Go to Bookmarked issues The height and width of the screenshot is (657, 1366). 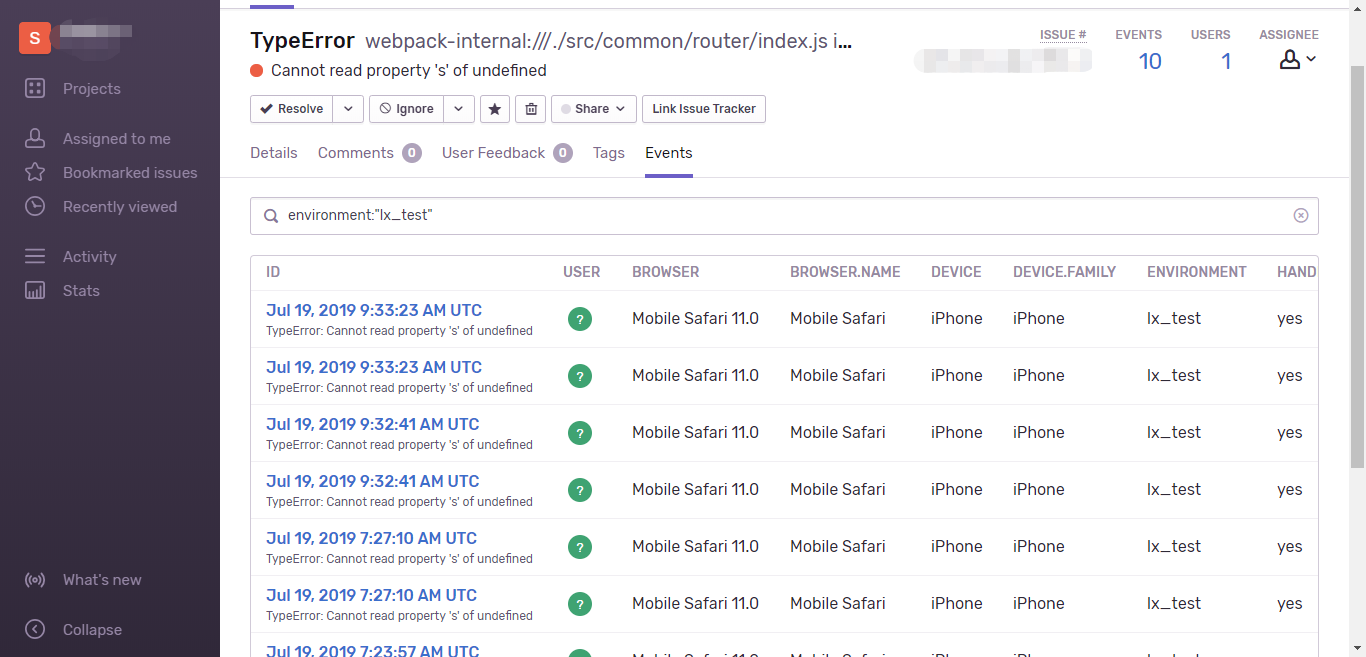click(129, 173)
